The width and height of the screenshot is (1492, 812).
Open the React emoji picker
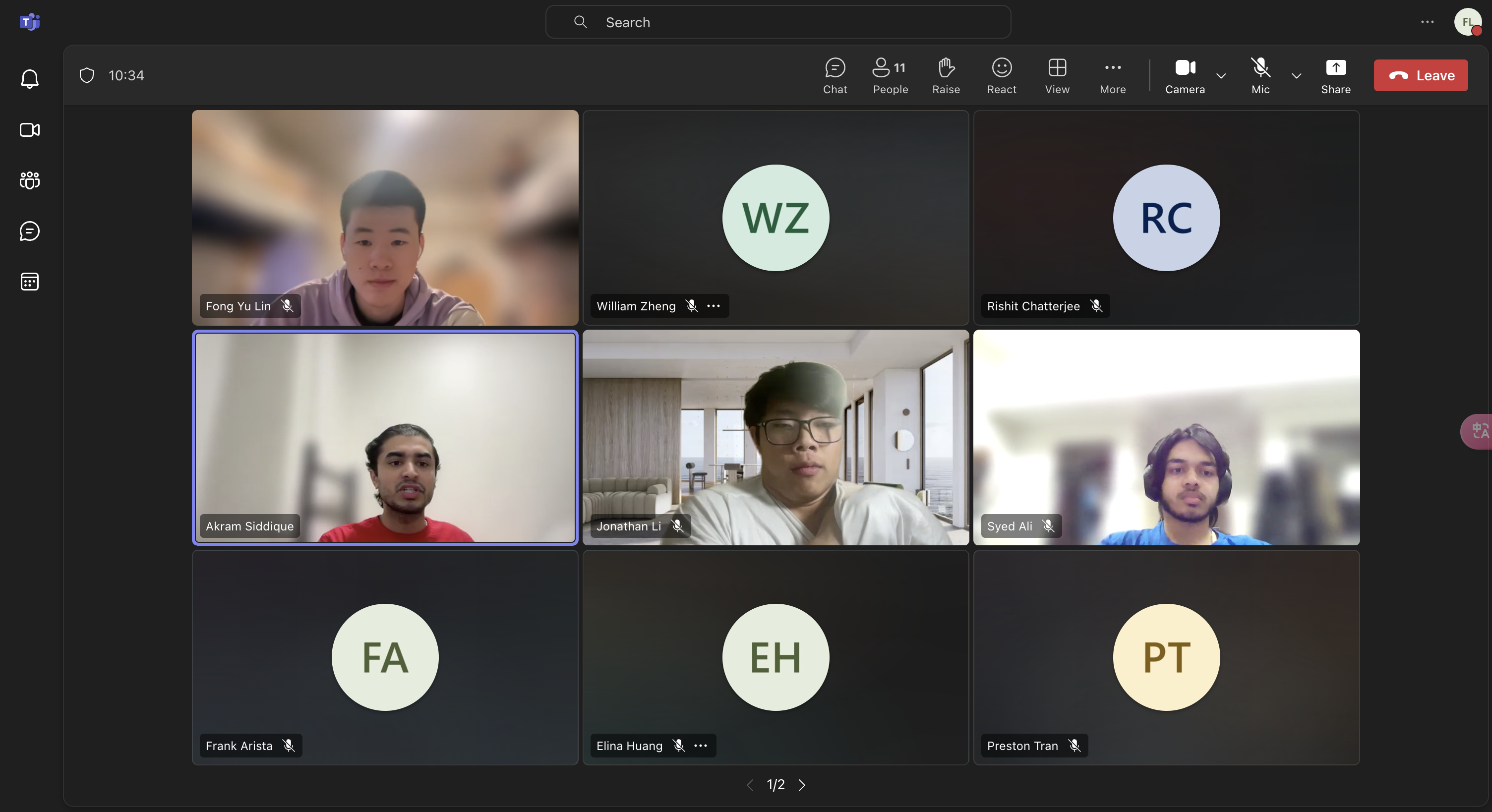1002,75
